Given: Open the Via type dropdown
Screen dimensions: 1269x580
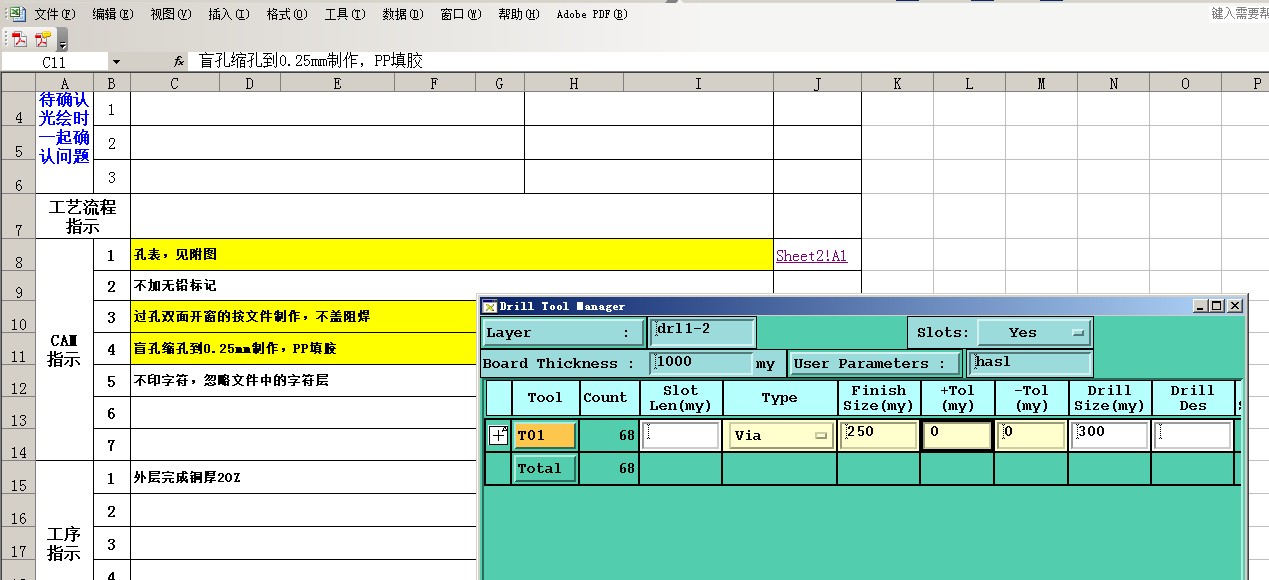Looking at the screenshot, I should tap(780, 435).
